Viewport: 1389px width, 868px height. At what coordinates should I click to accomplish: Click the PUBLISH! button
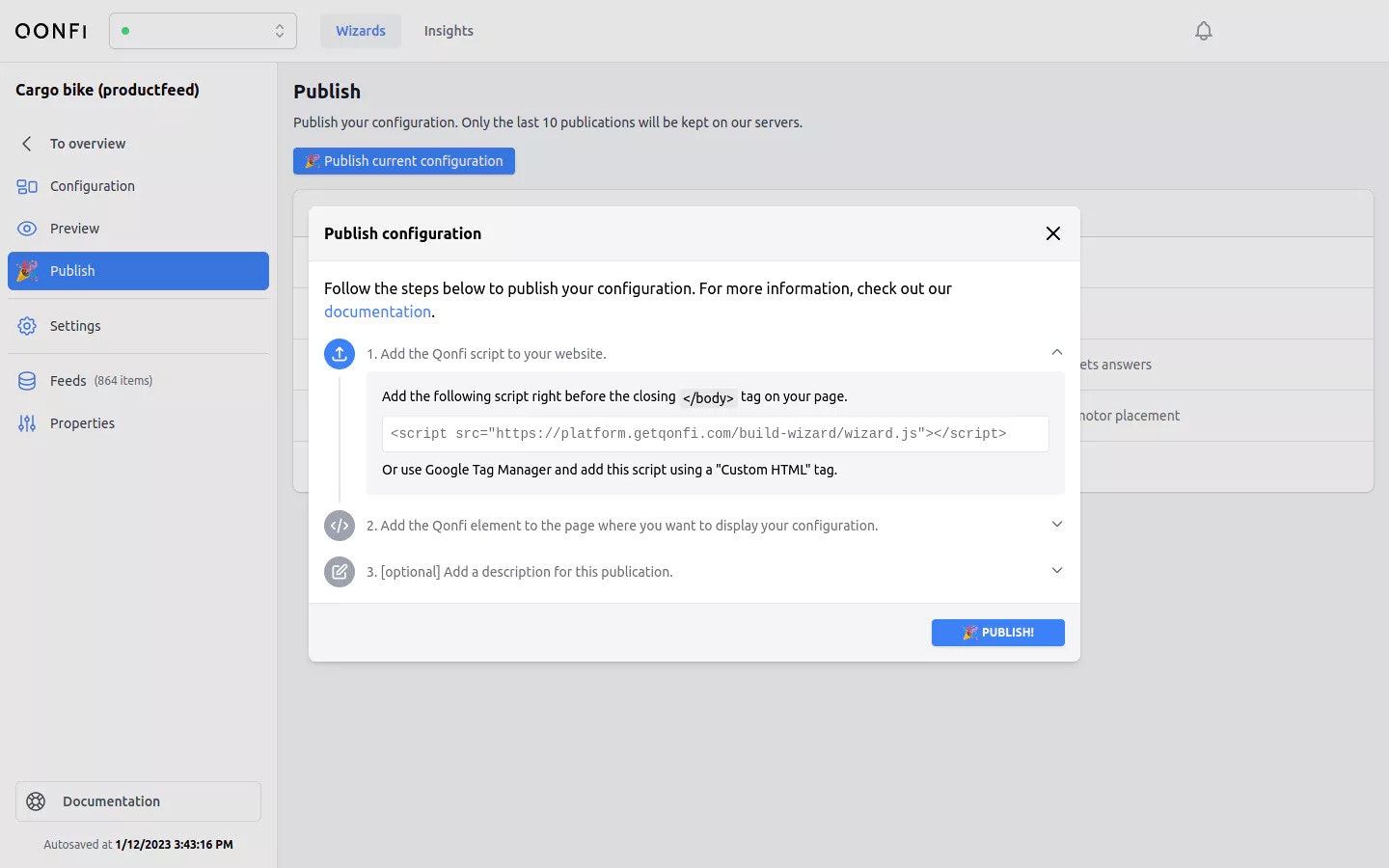click(998, 633)
